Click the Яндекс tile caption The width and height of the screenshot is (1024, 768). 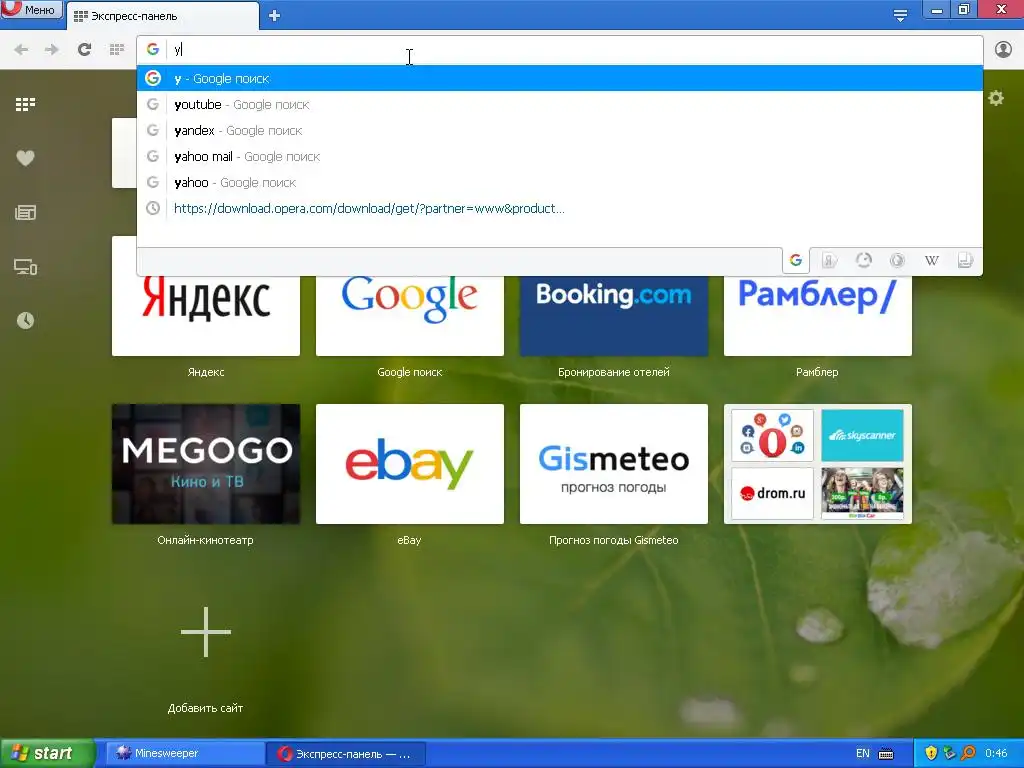[206, 372]
